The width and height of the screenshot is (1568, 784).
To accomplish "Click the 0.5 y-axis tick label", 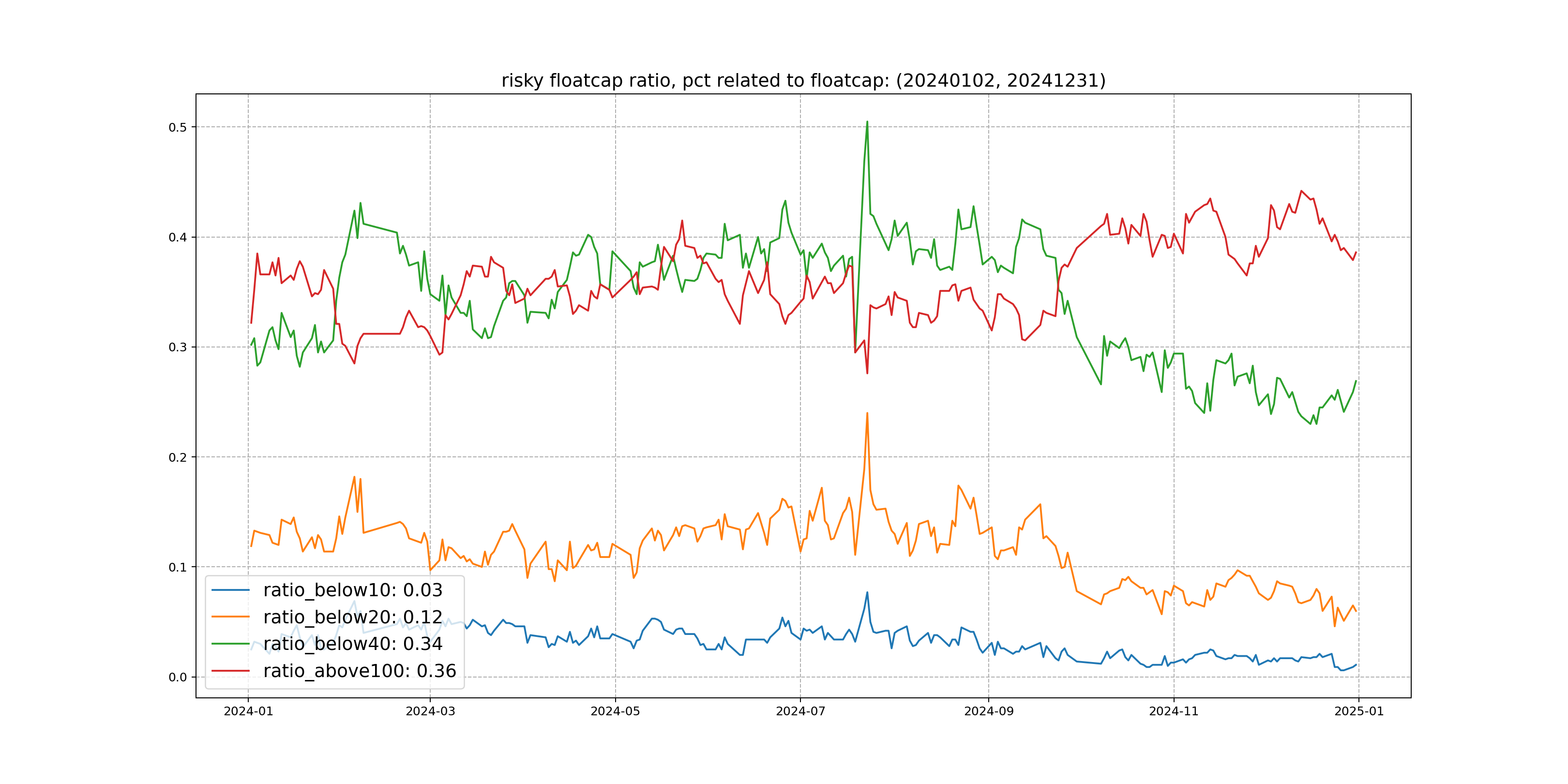I will pyautogui.click(x=178, y=127).
